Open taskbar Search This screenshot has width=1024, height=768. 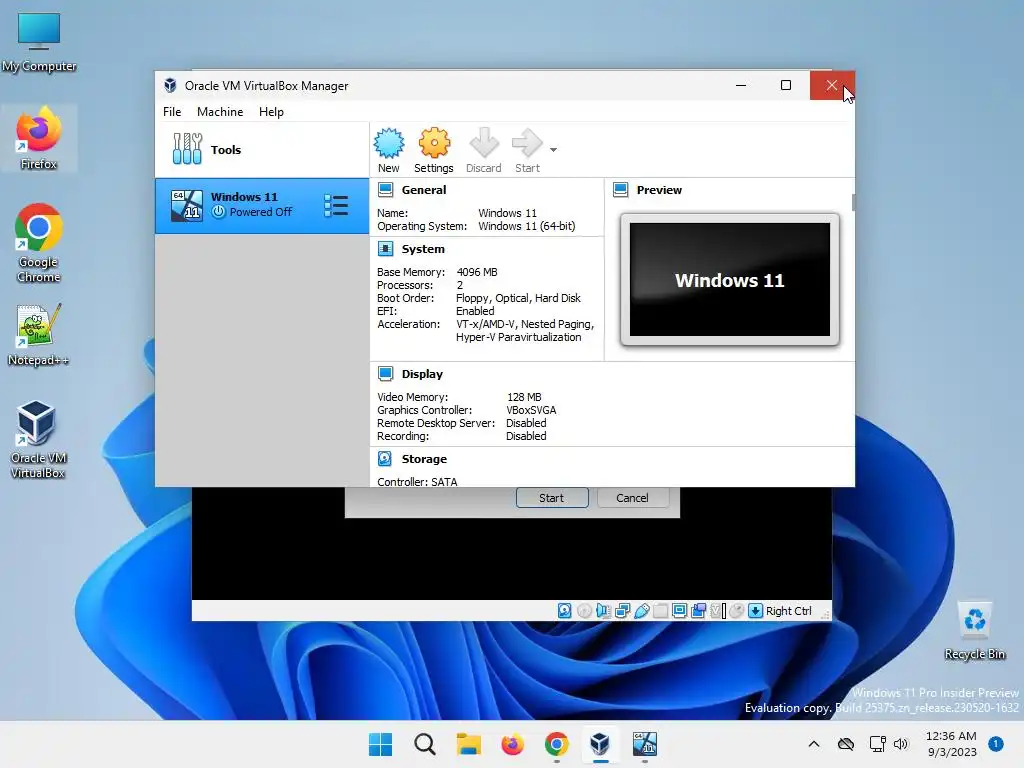click(x=424, y=744)
